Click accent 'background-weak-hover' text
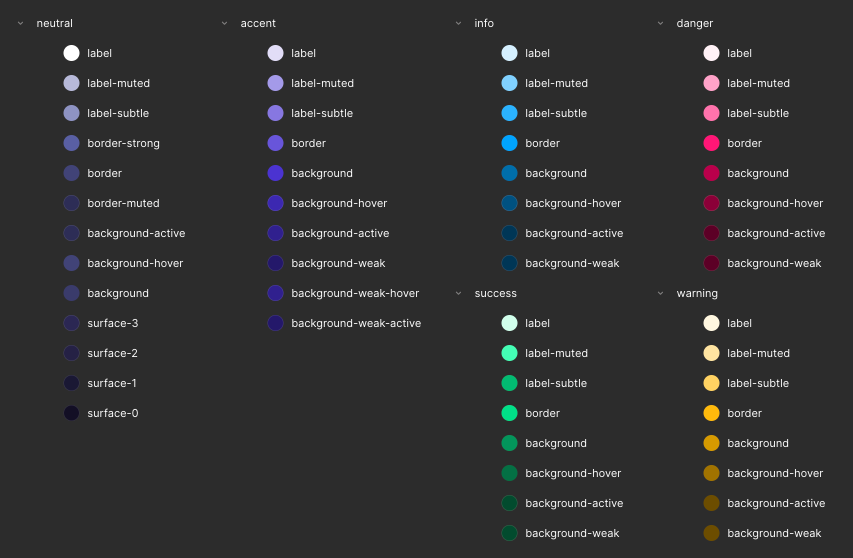Viewport: 853px width, 558px height. [x=355, y=293]
